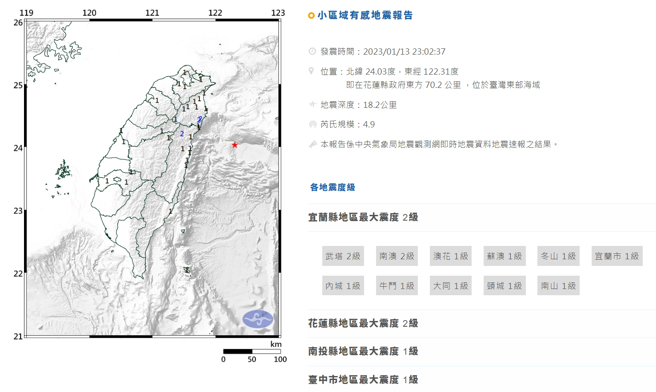Screen dimensions: 656x392
Task: Select the 大同 1級 intensity chip
Action: click(451, 286)
